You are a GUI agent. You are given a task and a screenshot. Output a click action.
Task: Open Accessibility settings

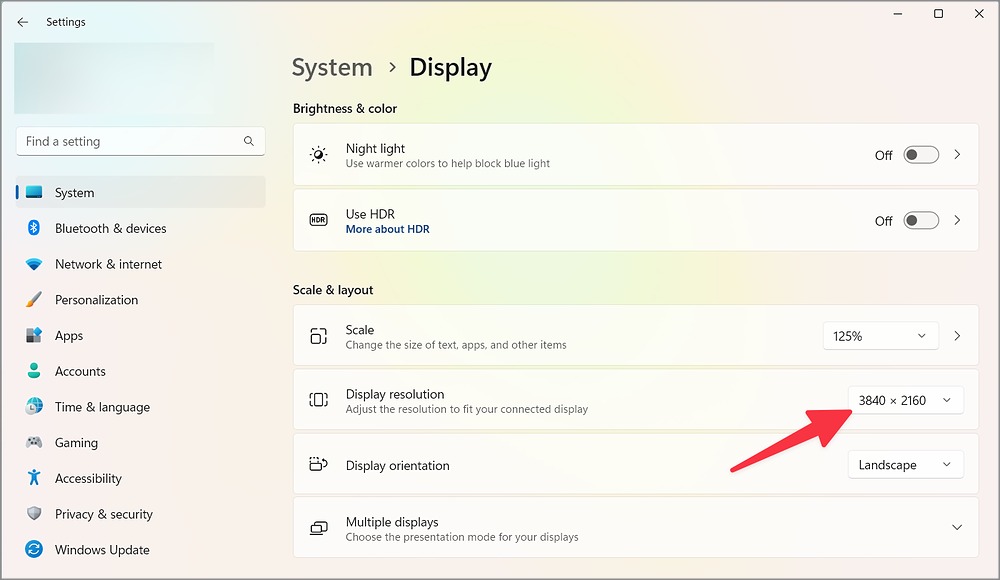[140, 478]
